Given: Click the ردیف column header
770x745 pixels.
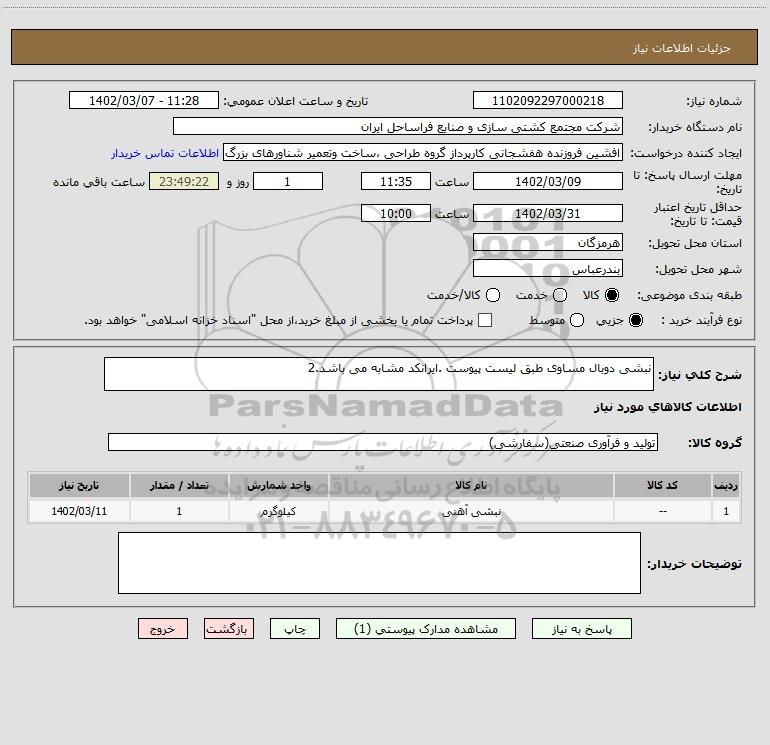Looking at the screenshot, I should coord(726,485).
